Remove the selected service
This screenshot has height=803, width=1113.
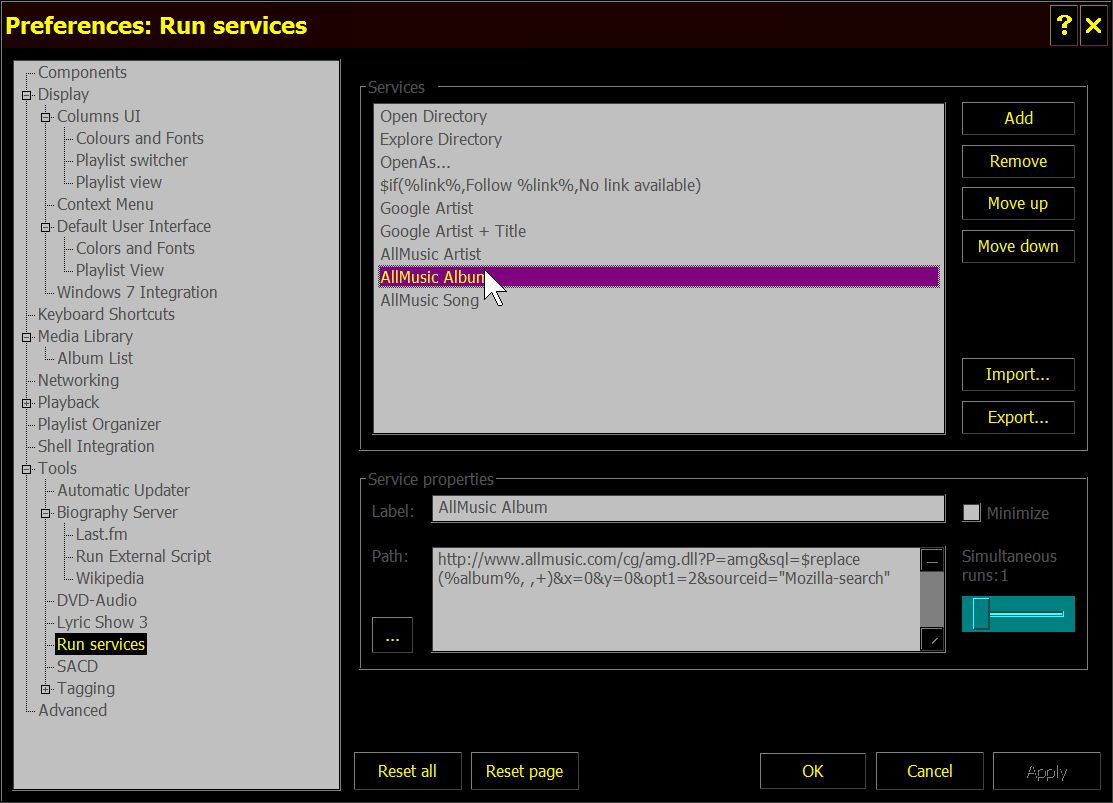(x=1018, y=161)
